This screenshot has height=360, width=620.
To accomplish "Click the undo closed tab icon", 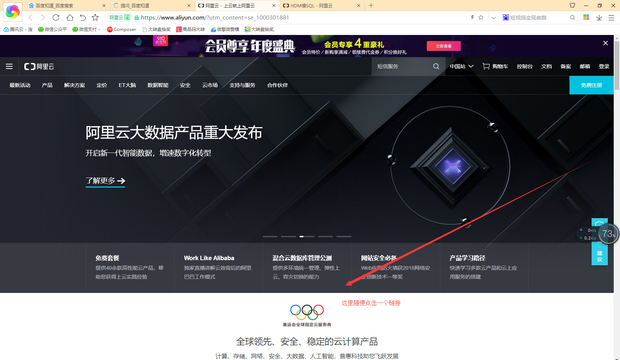I will (x=83, y=17).
